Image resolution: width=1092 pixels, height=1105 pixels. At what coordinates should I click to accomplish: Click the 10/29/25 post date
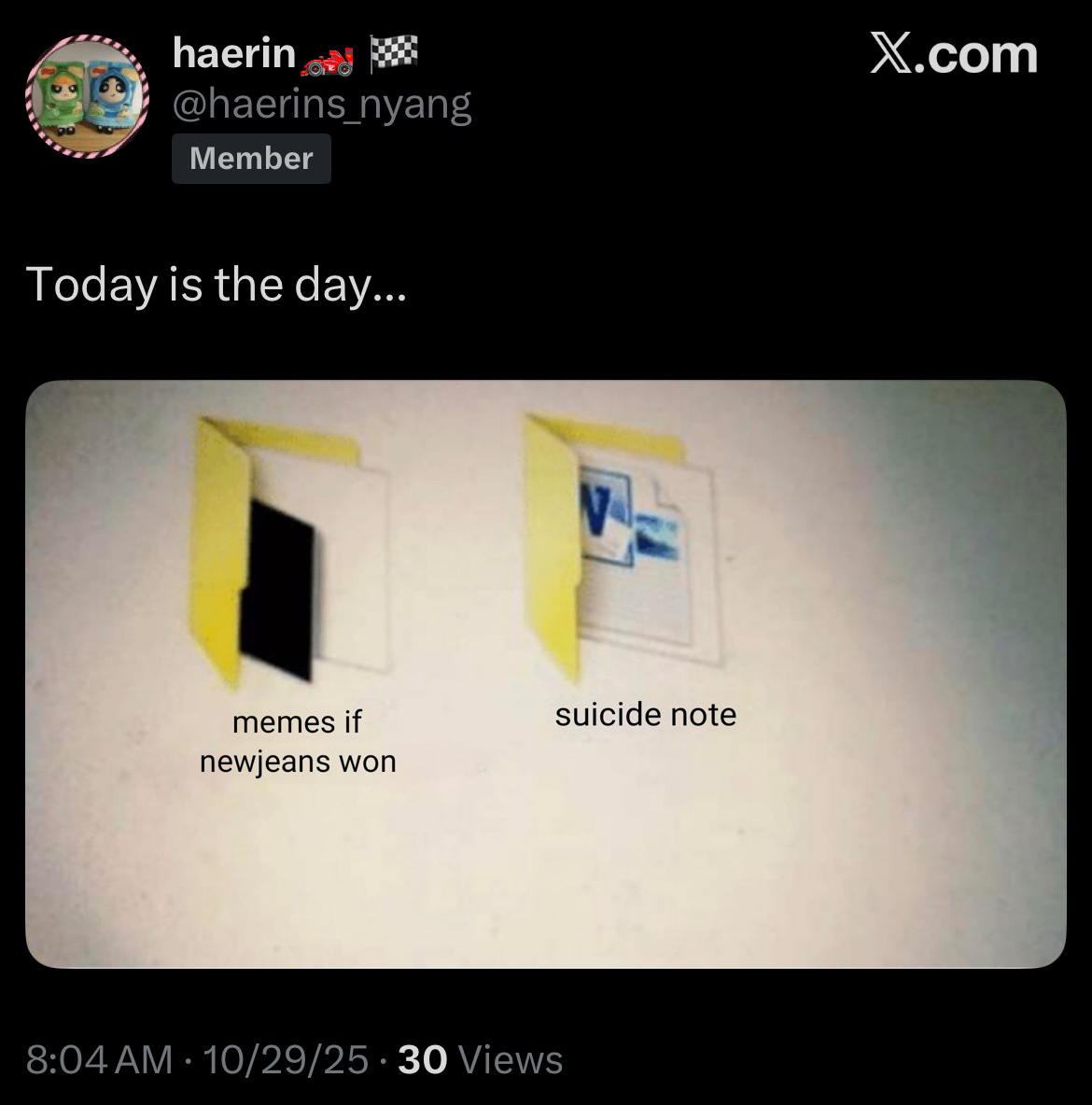pos(286,1060)
